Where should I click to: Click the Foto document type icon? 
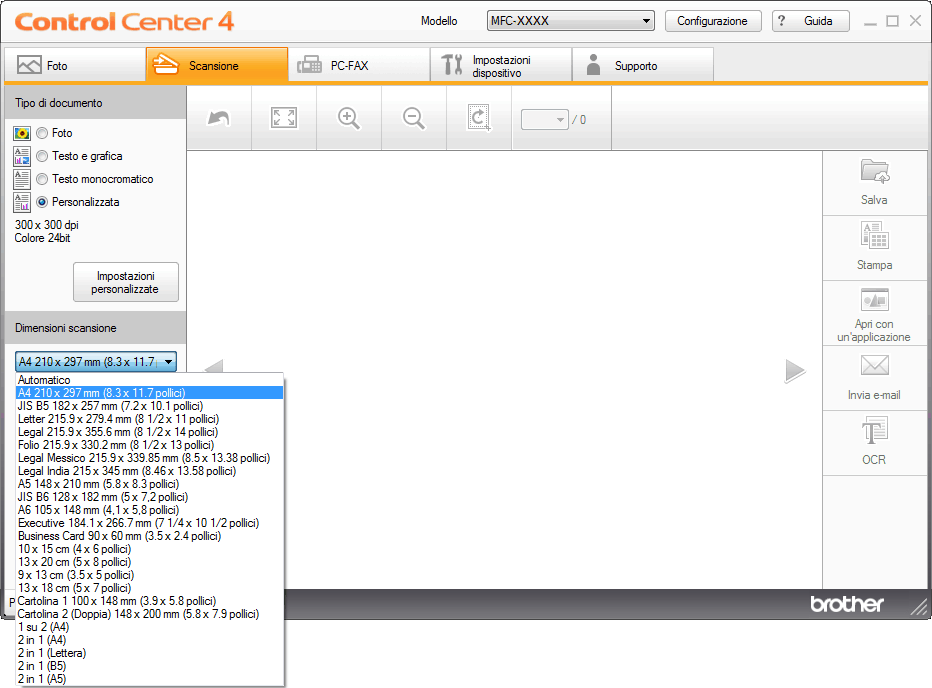(x=22, y=133)
